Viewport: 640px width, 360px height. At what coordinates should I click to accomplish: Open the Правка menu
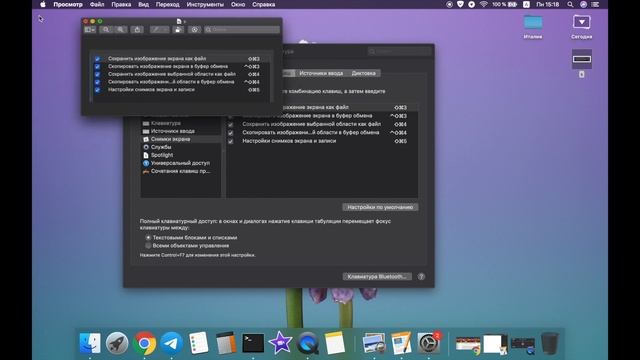(121, 4)
